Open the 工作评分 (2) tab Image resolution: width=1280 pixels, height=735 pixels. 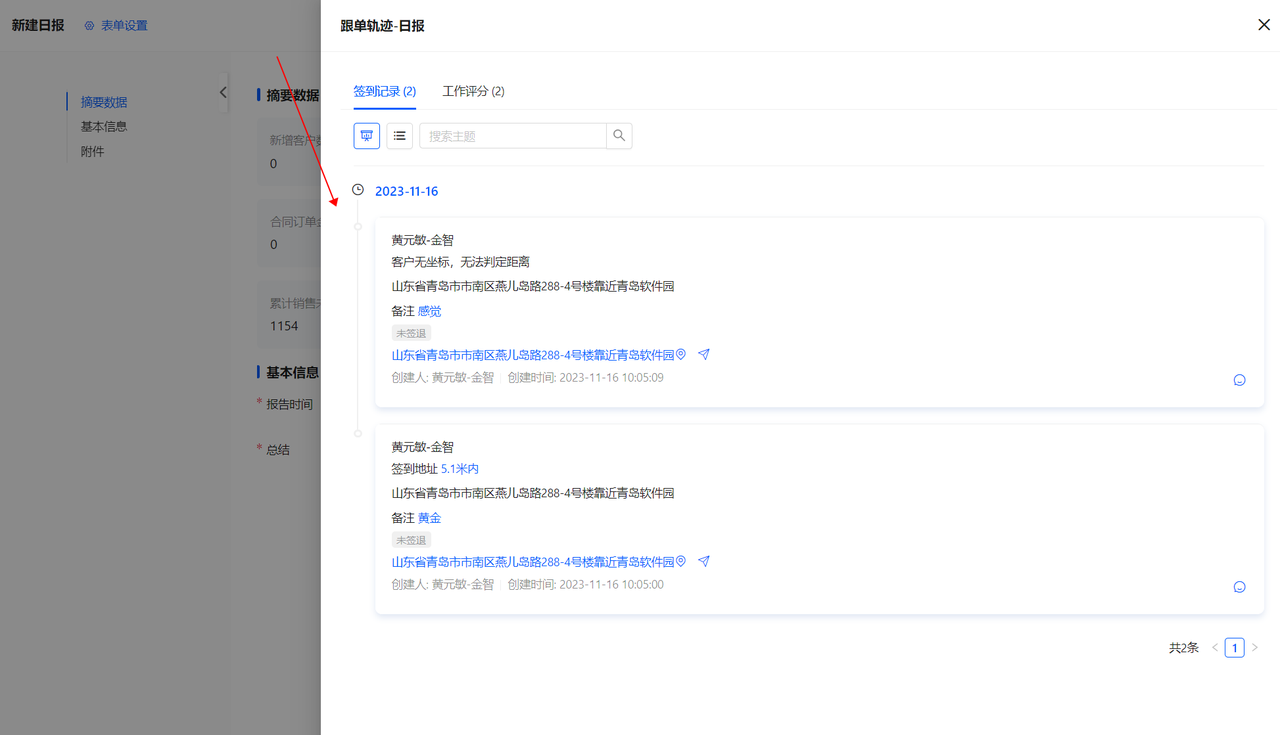tap(473, 91)
